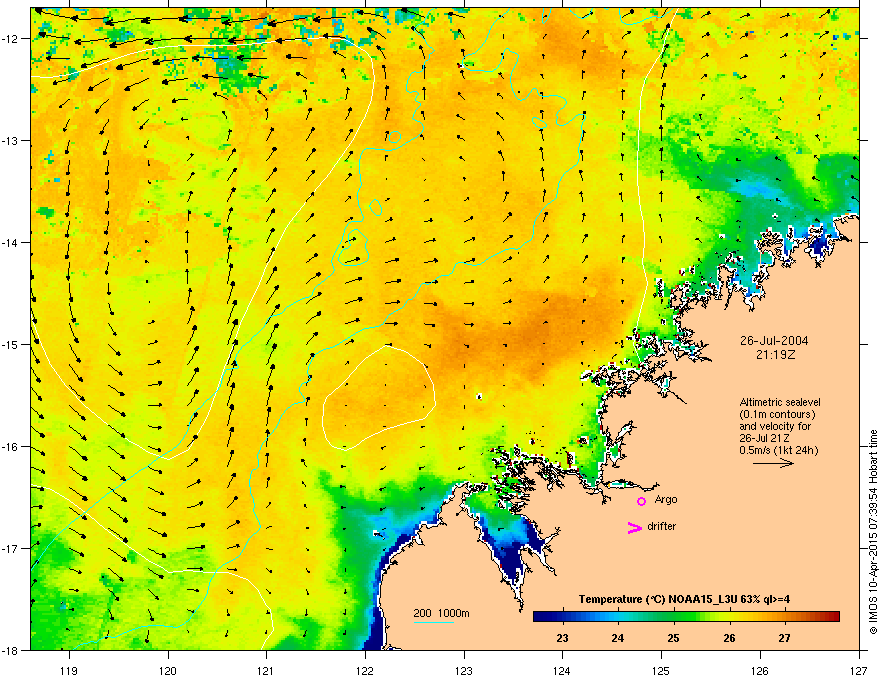Click latitude axis label -13
This screenshot has width=880, height=680.
tap(11, 141)
